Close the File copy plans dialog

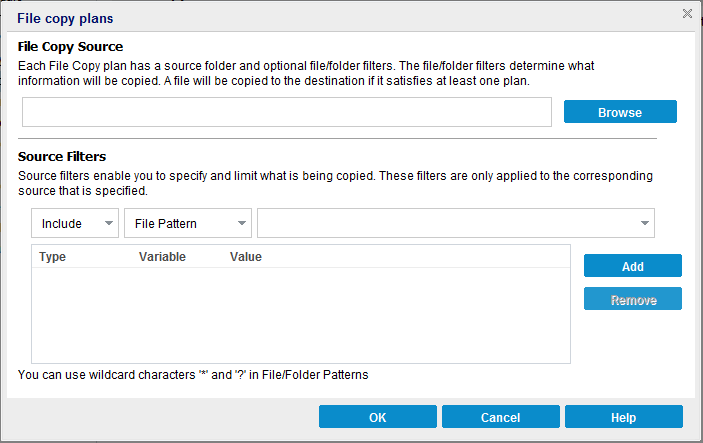tap(687, 14)
